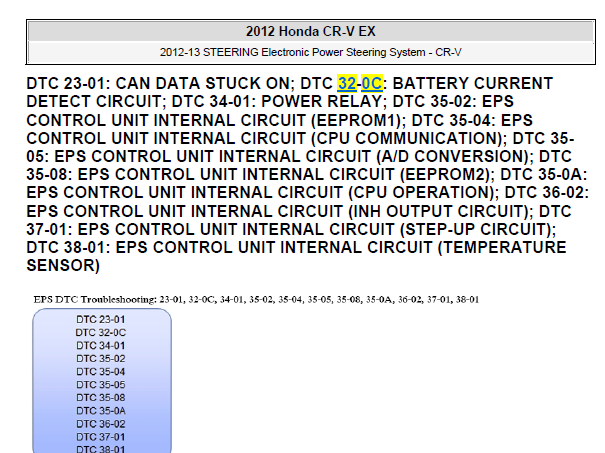Click the highlighted 0C link in the heading

click(x=372, y=83)
